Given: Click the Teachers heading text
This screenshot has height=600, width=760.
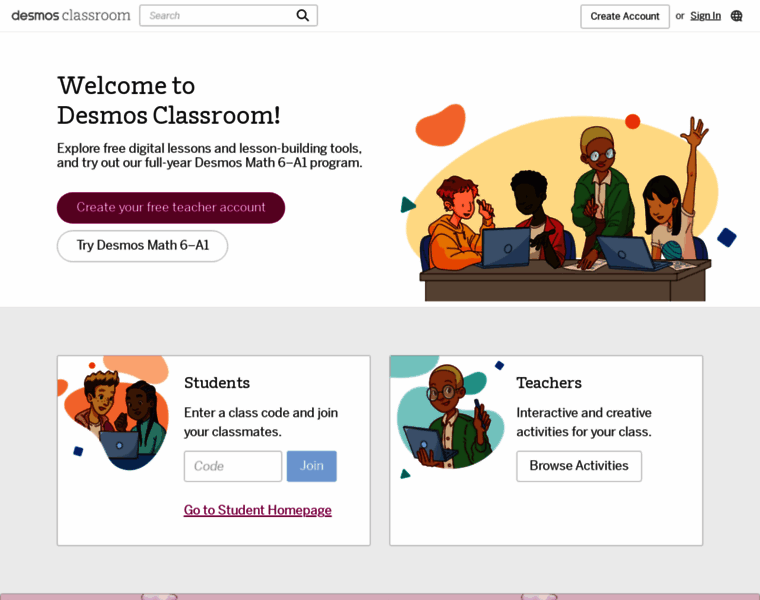Looking at the screenshot, I should pos(549,383).
